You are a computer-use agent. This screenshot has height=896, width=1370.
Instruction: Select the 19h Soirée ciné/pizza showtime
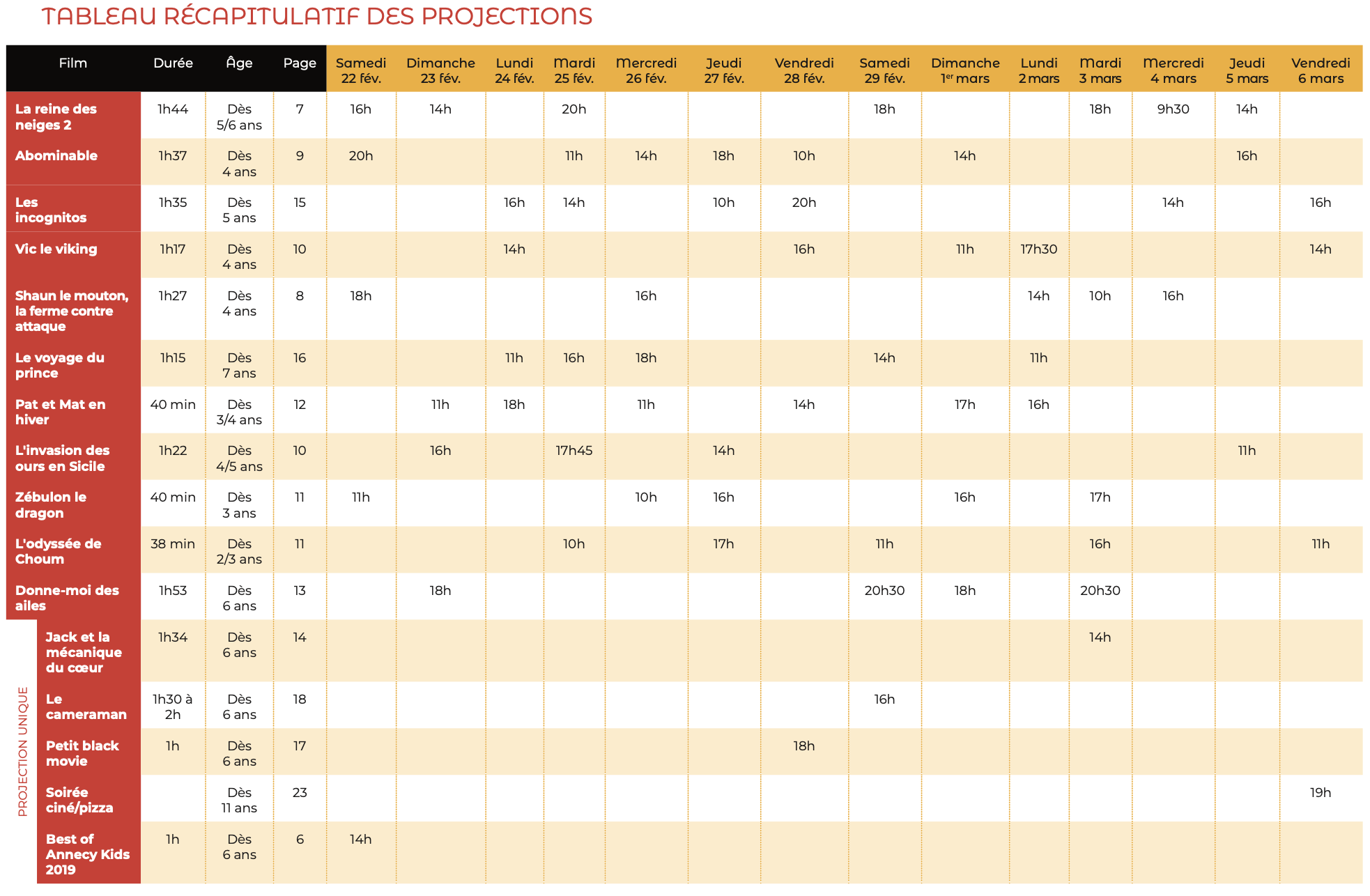1320,793
